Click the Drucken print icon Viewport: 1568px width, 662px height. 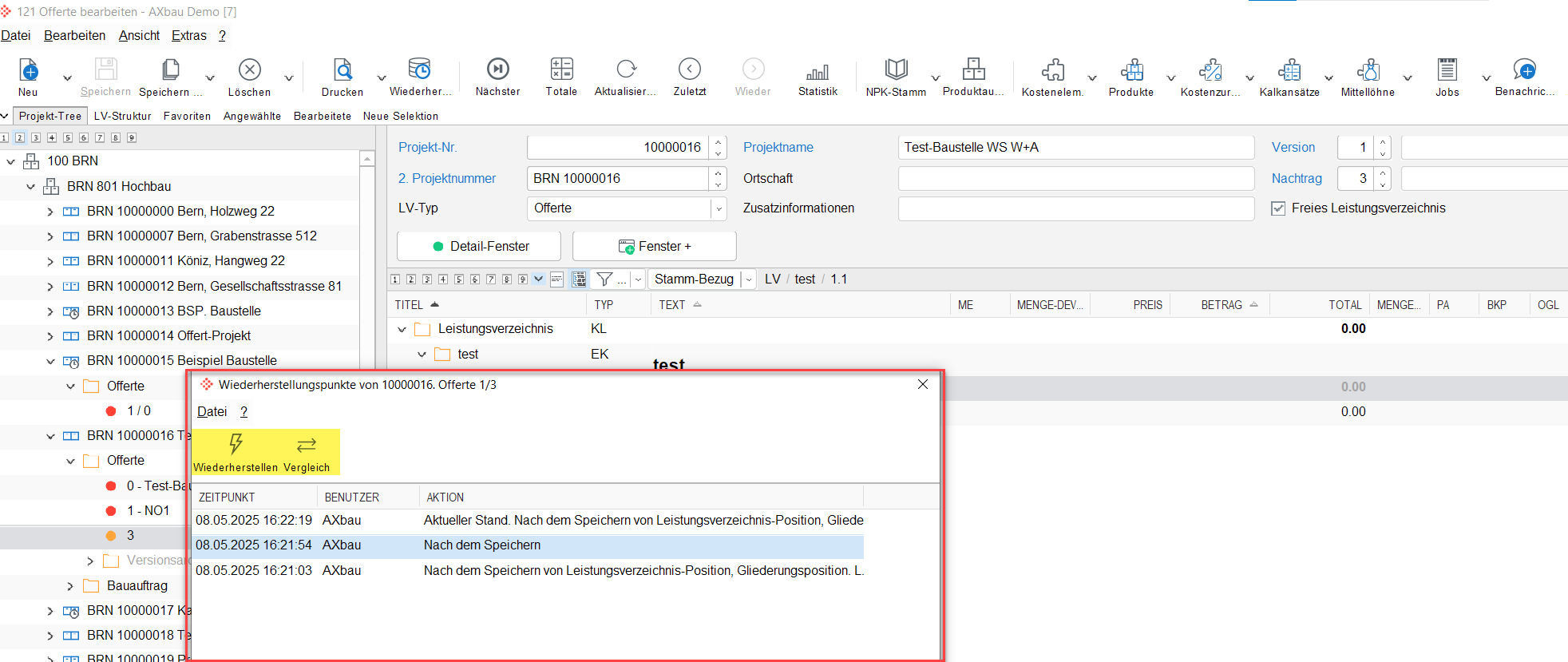point(343,70)
